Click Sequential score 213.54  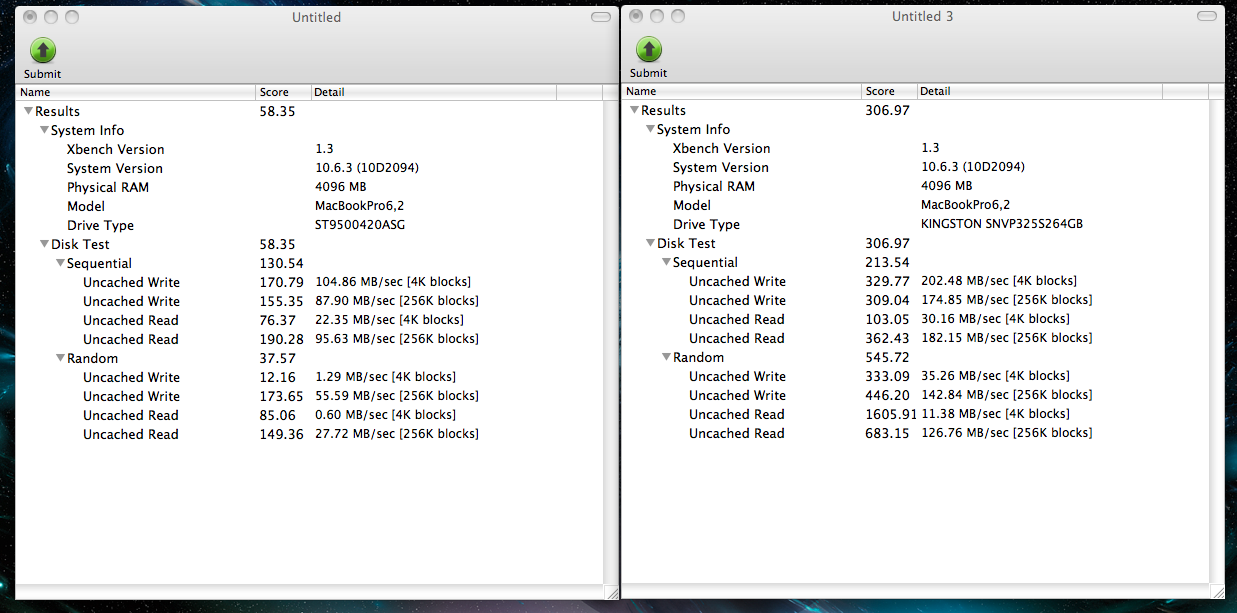click(888, 263)
